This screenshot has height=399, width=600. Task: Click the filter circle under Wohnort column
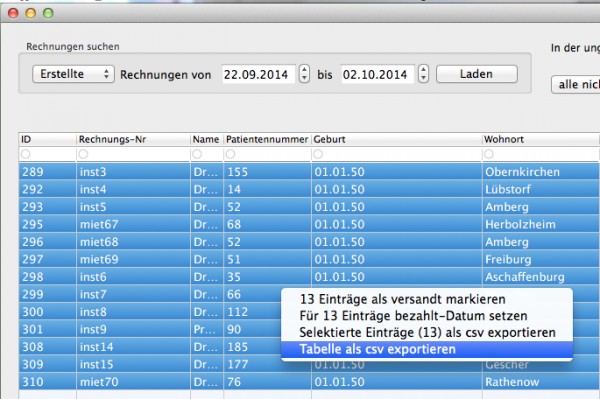pyautogui.click(x=489, y=154)
